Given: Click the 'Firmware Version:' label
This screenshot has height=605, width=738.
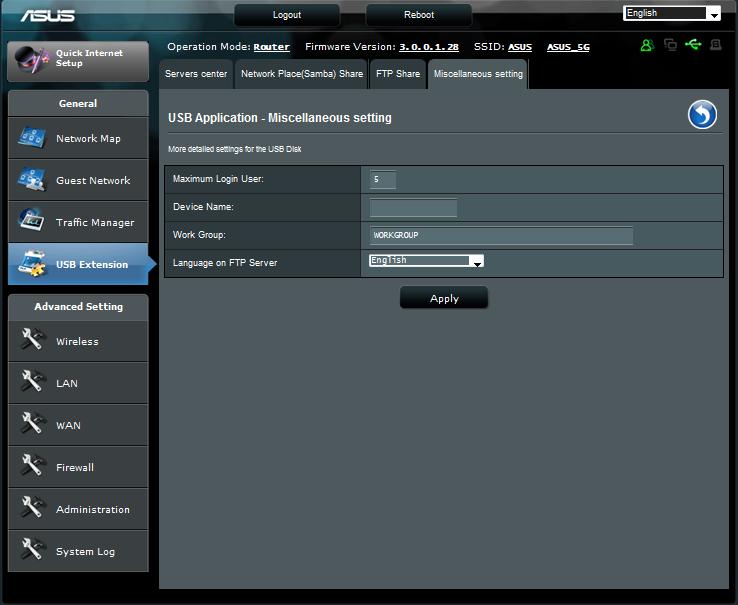Looking at the screenshot, I should point(350,47).
